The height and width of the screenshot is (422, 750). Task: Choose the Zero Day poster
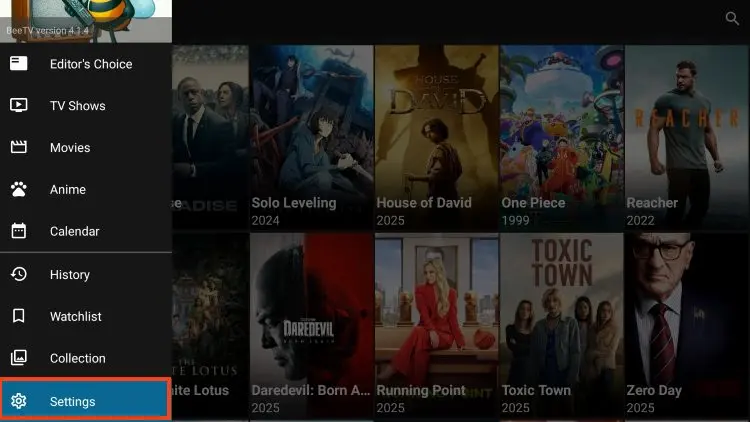(x=687, y=325)
